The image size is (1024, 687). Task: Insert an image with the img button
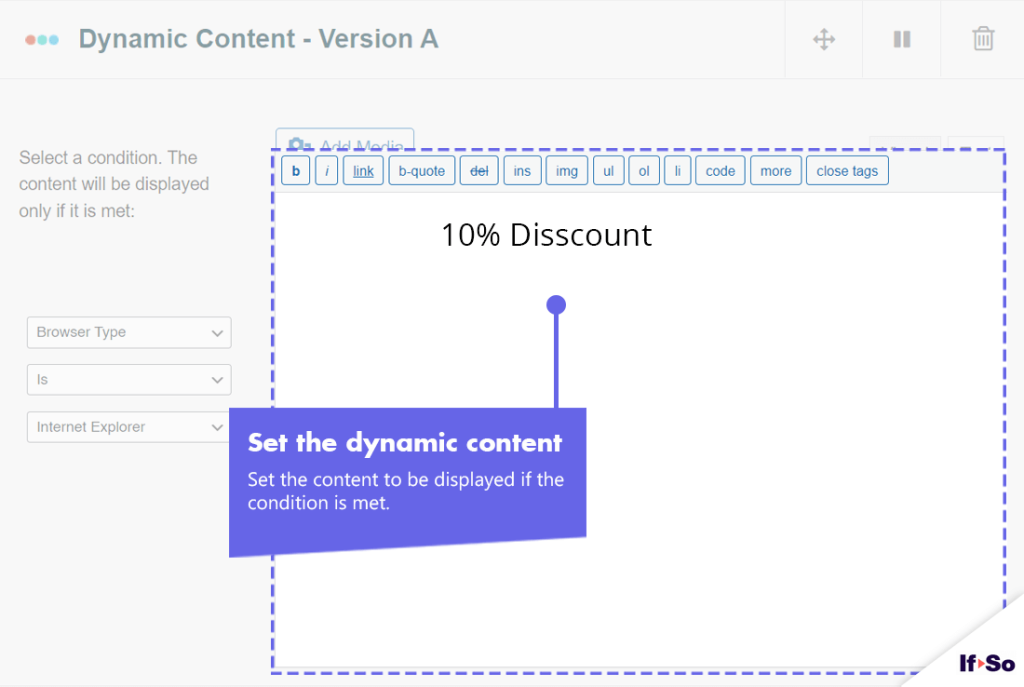tap(567, 171)
